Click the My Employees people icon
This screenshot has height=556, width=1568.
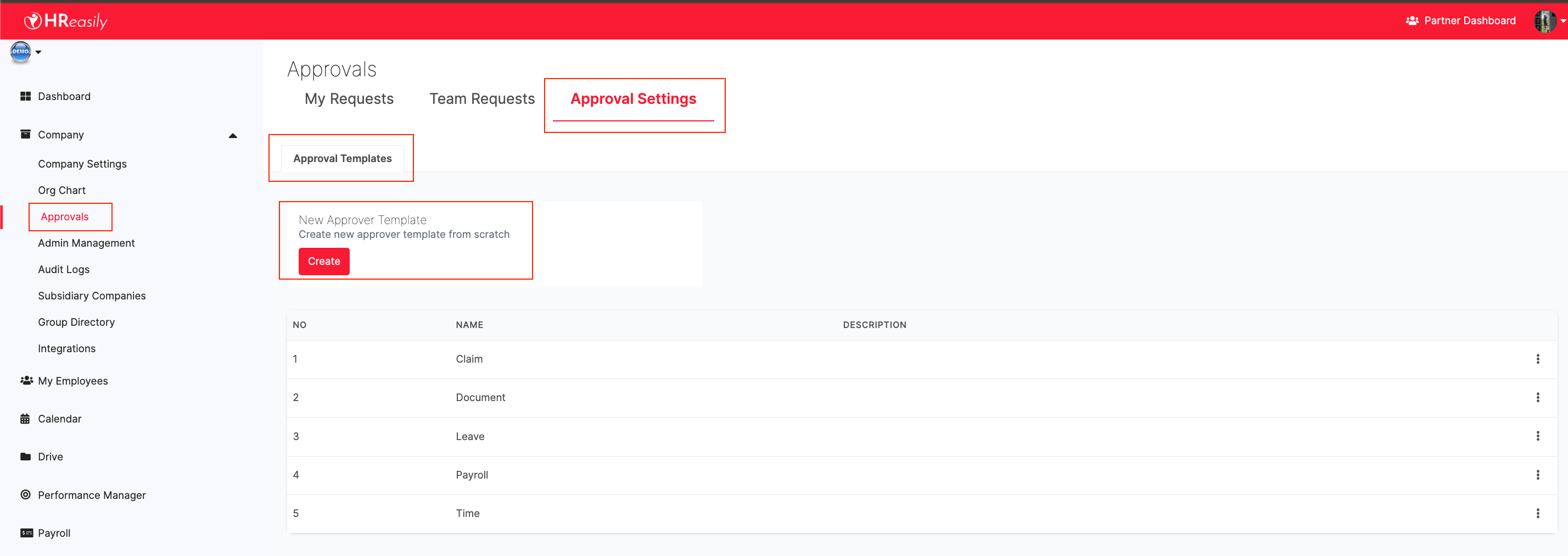click(x=26, y=381)
